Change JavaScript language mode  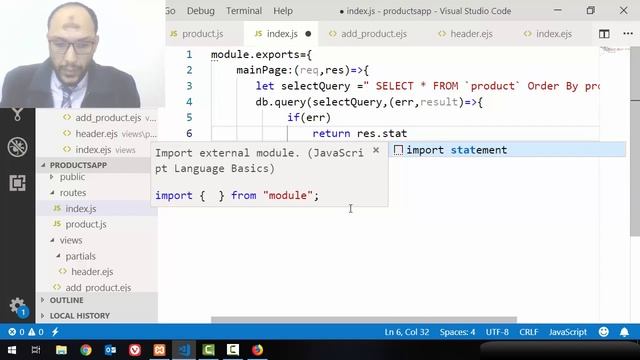point(567,332)
